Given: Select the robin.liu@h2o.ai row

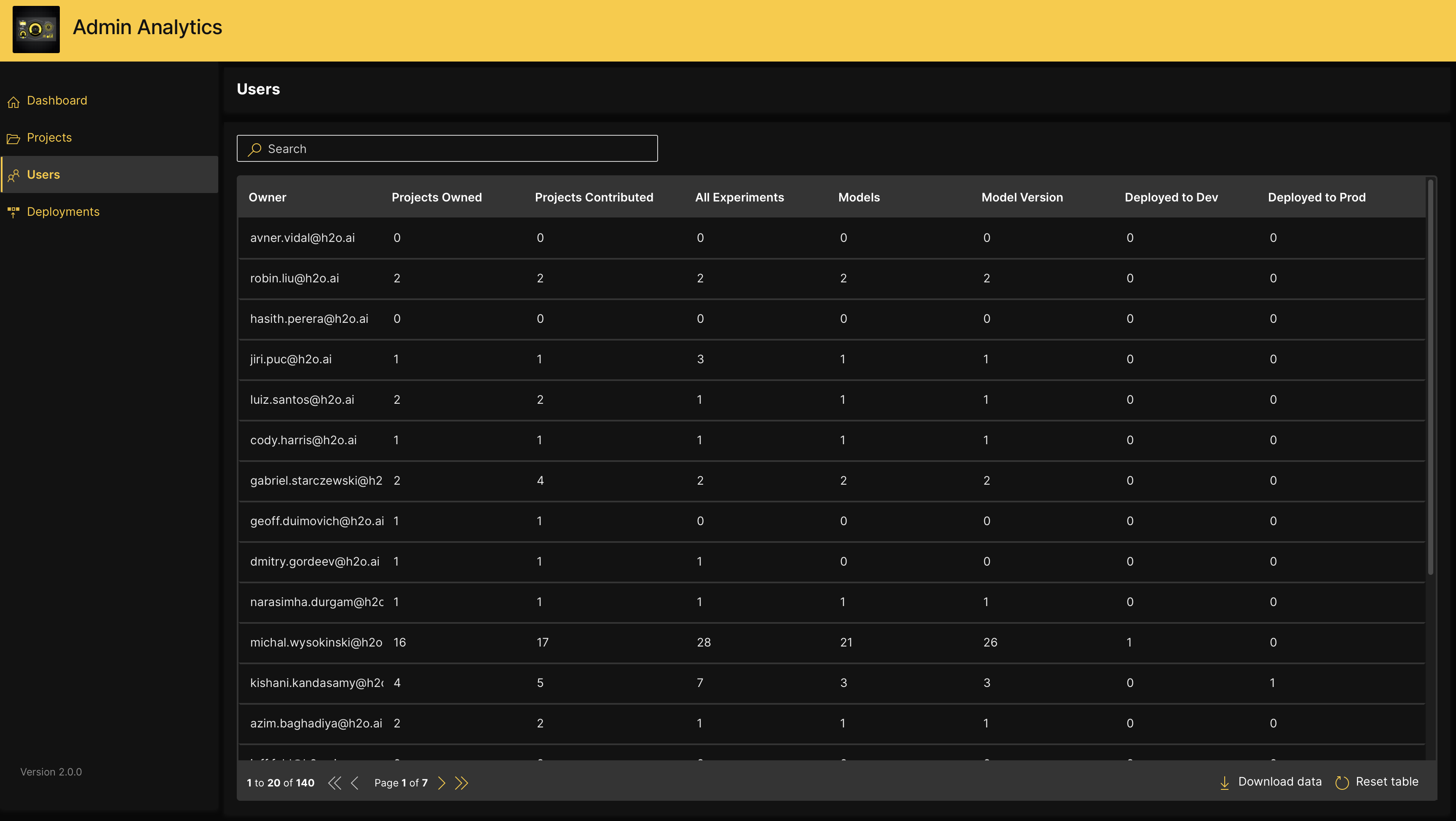Looking at the screenshot, I should (294, 278).
